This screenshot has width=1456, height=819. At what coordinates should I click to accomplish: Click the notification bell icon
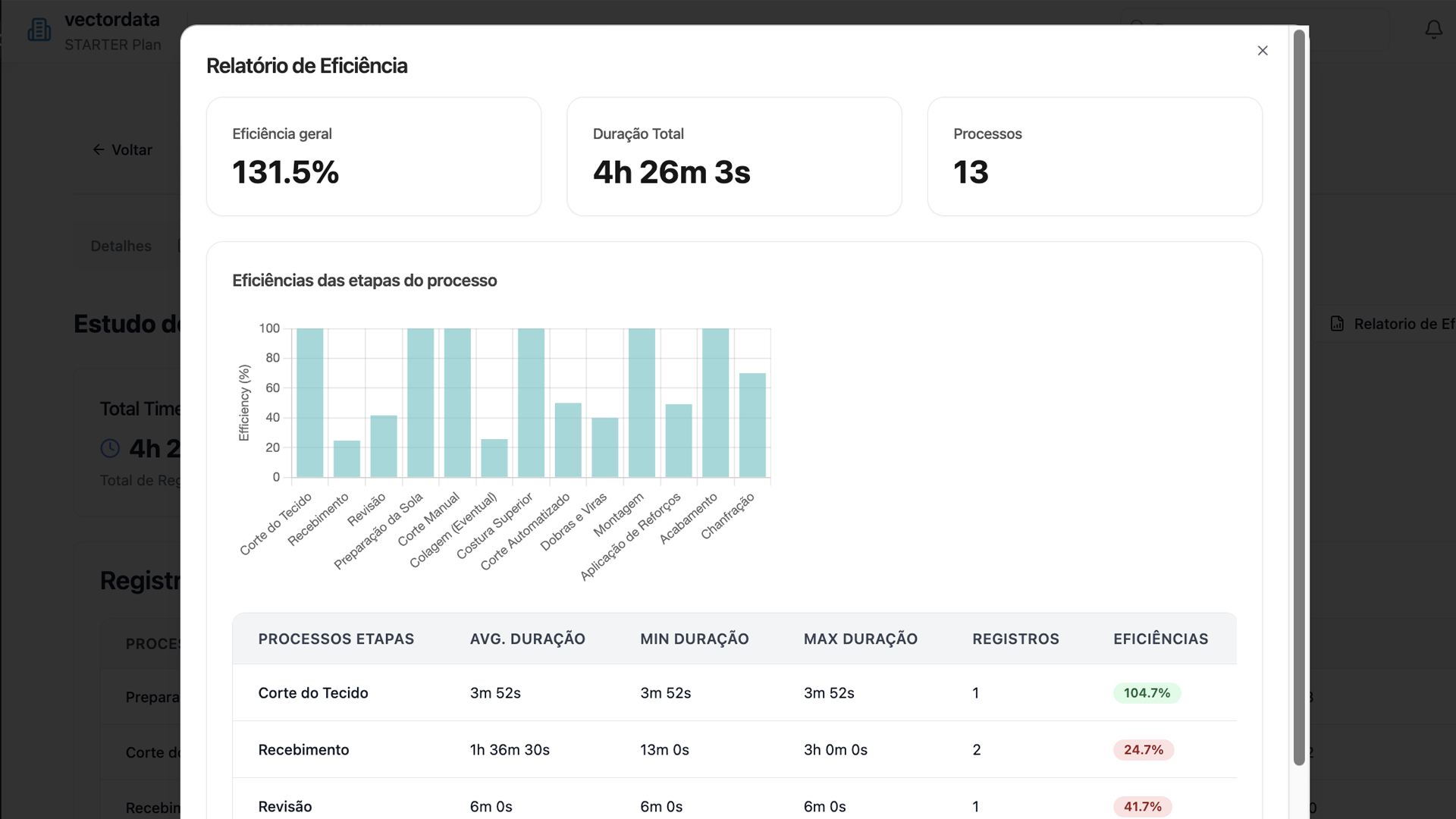pyautogui.click(x=1433, y=30)
